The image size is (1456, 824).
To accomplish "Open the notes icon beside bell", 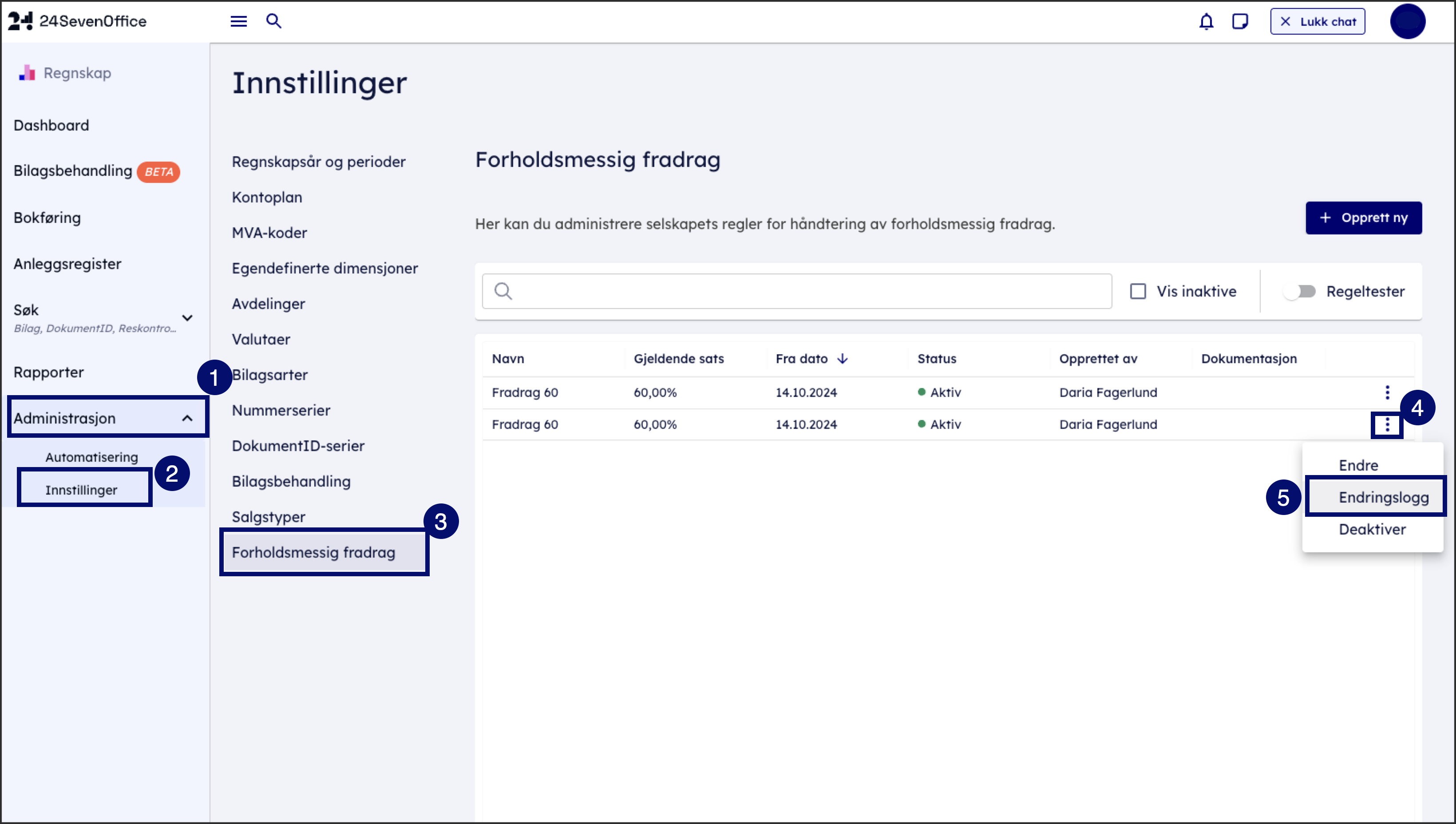I will click(1240, 21).
